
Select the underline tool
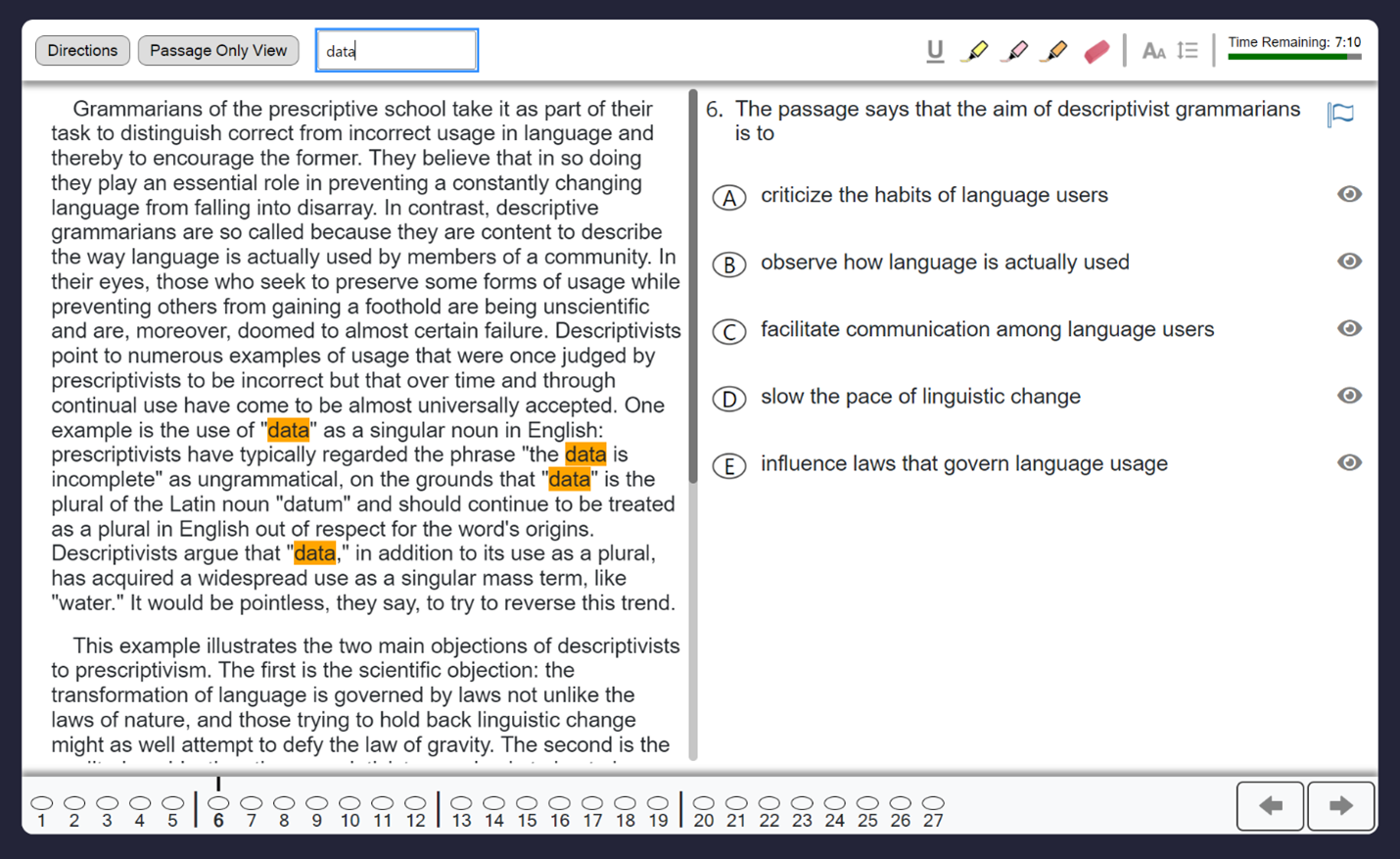[x=934, y=50]
